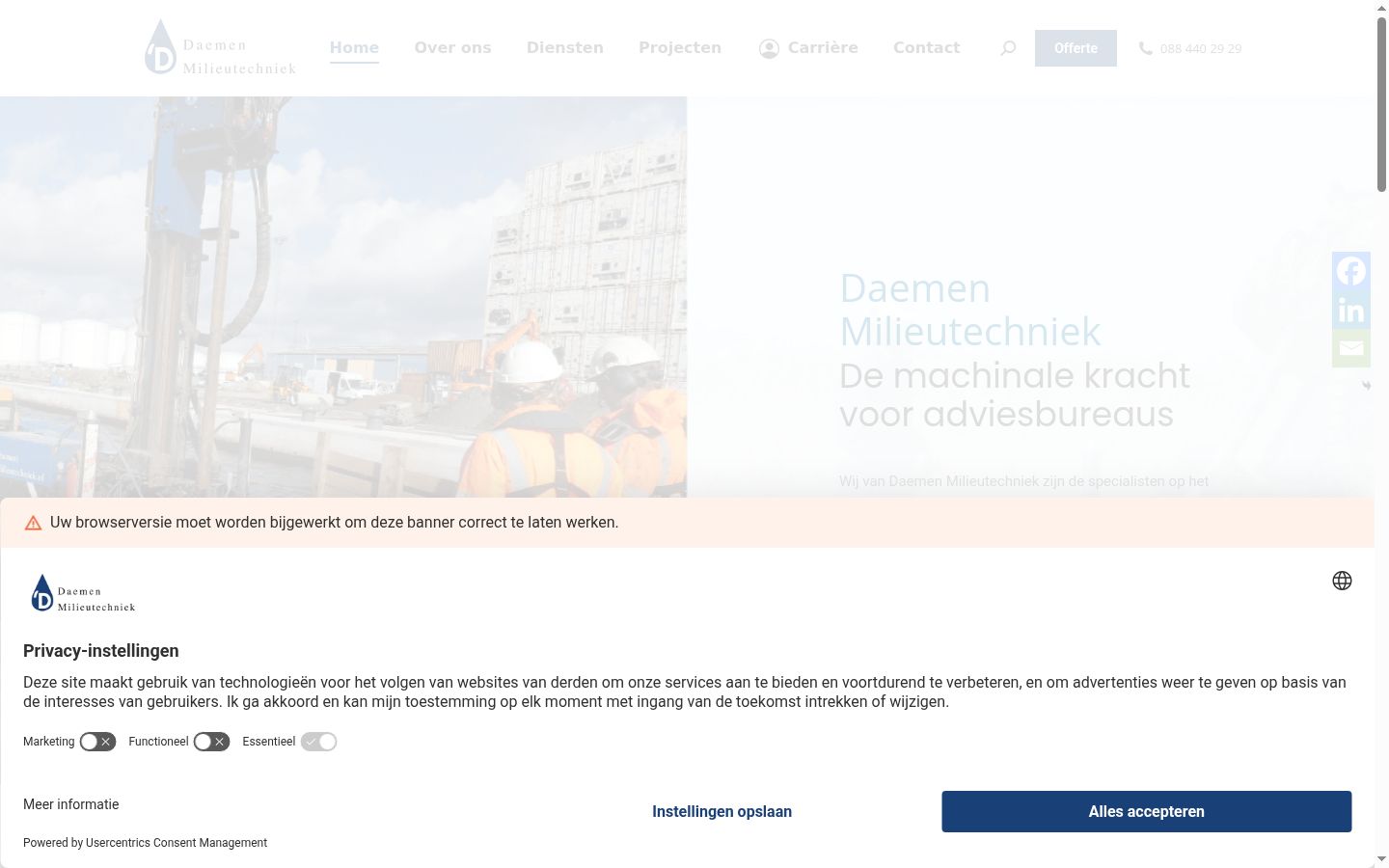Click the Essentieel cookies switch
Screen dimensions: 1389x868
[x=318, y=742]
